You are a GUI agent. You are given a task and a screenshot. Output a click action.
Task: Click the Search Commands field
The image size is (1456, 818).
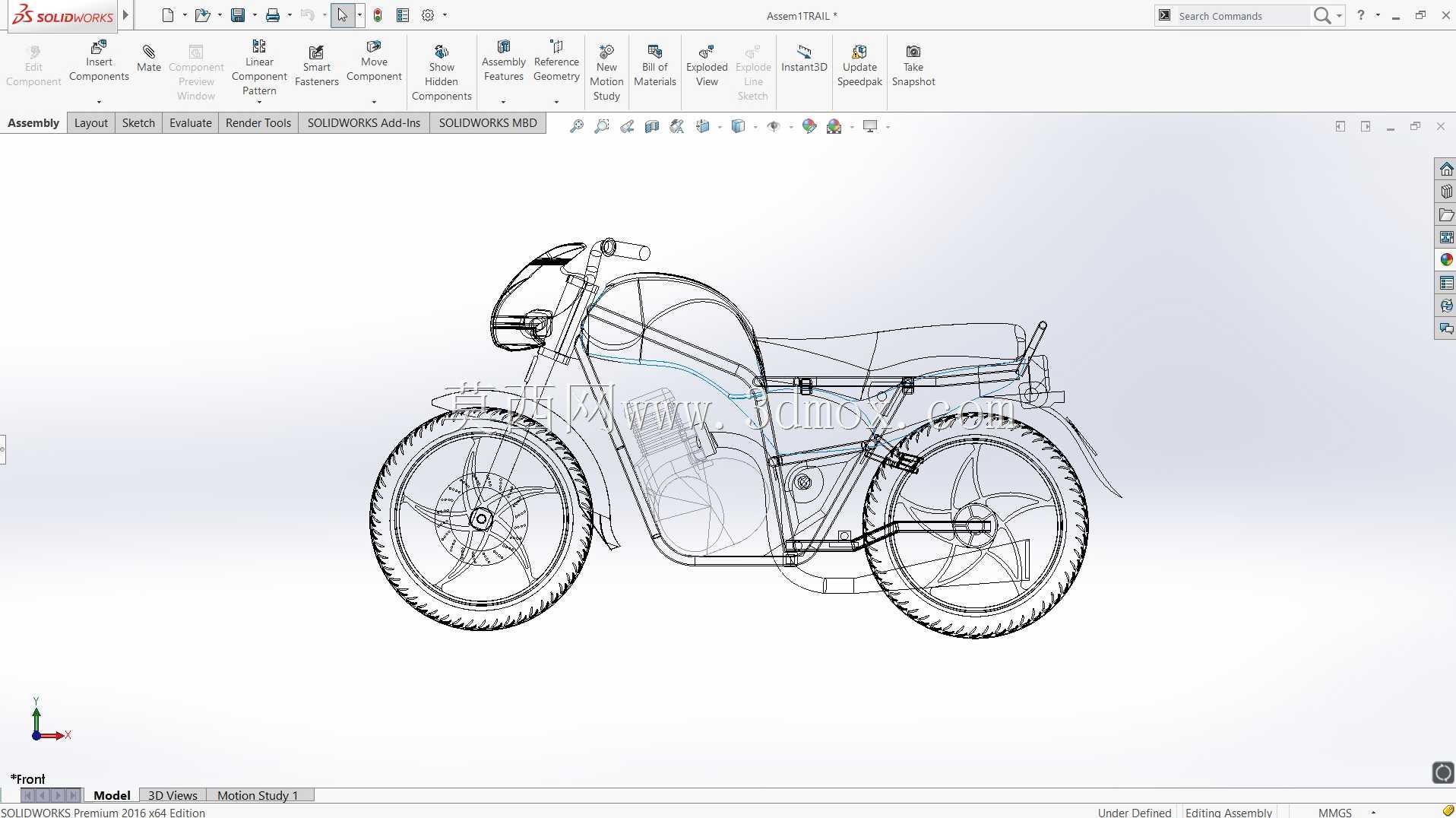click(1241, 16)
